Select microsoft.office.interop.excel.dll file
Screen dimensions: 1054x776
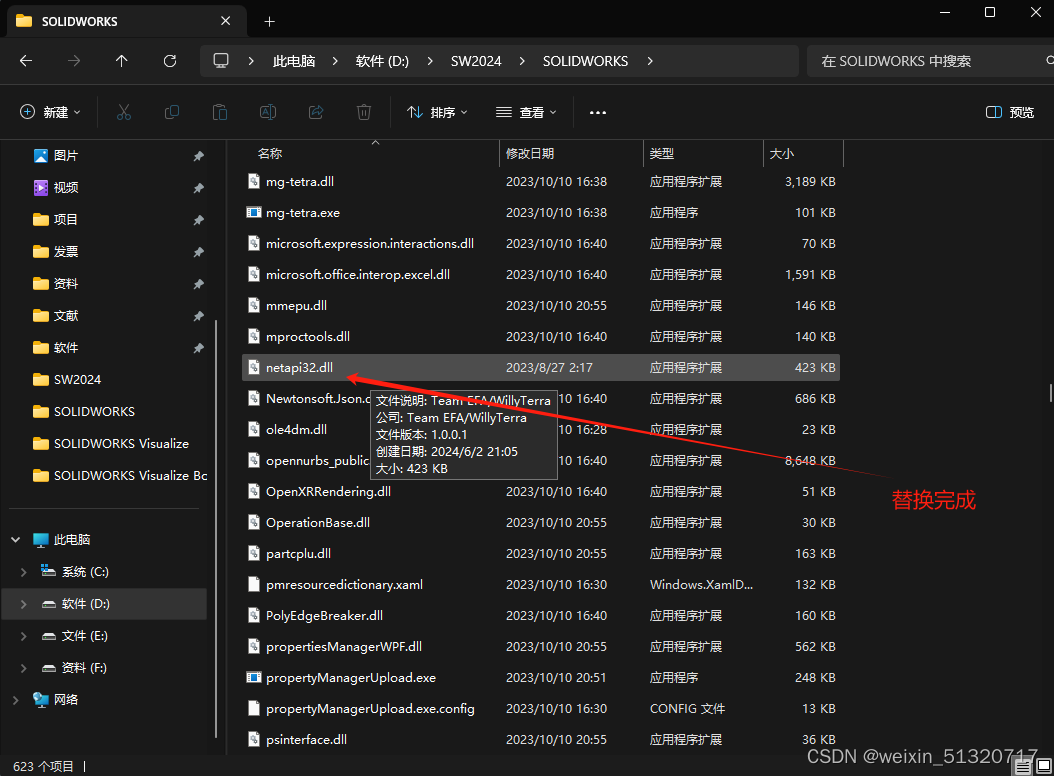click(x=540, y=274)
